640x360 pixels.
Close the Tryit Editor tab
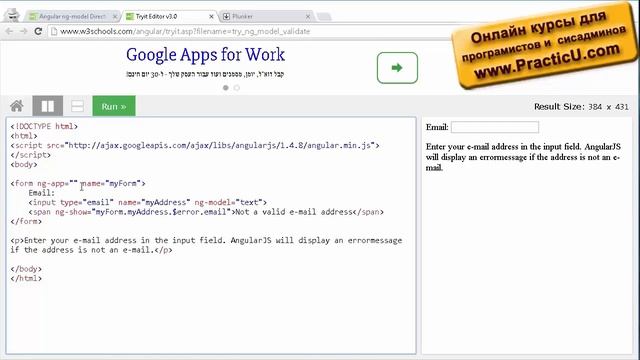[x=211, y=16]
